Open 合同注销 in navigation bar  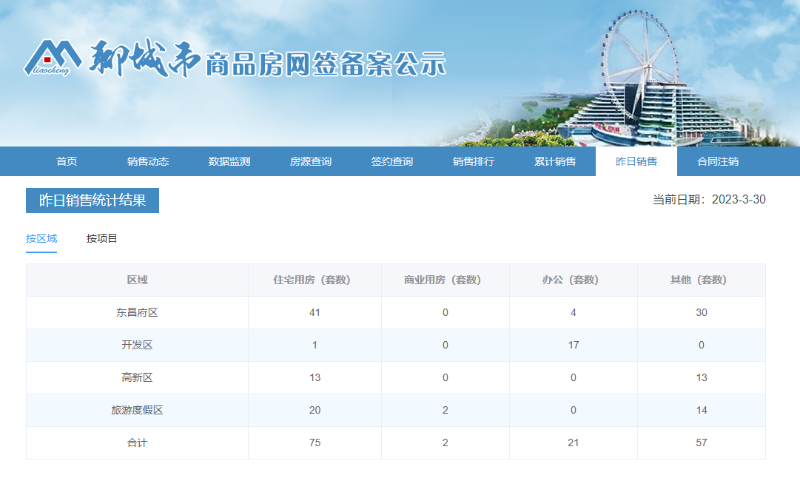pos(717,162)
